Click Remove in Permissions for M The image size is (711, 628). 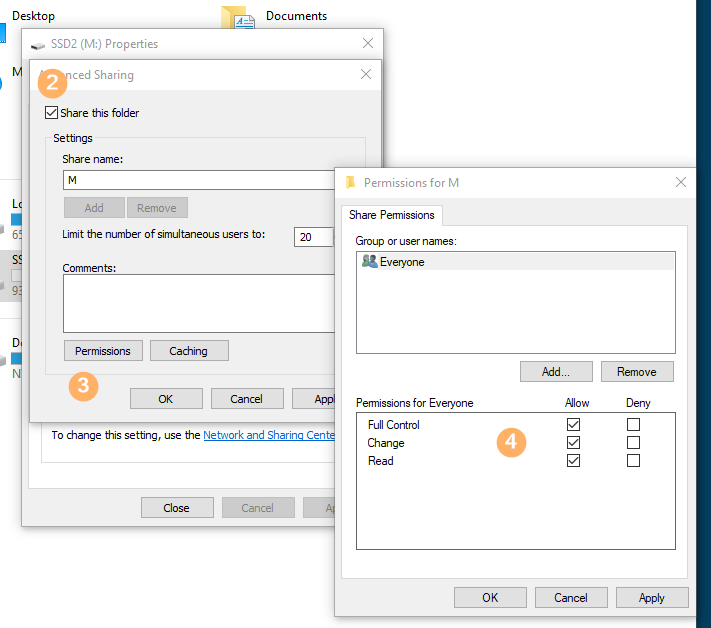coord(637,372)
